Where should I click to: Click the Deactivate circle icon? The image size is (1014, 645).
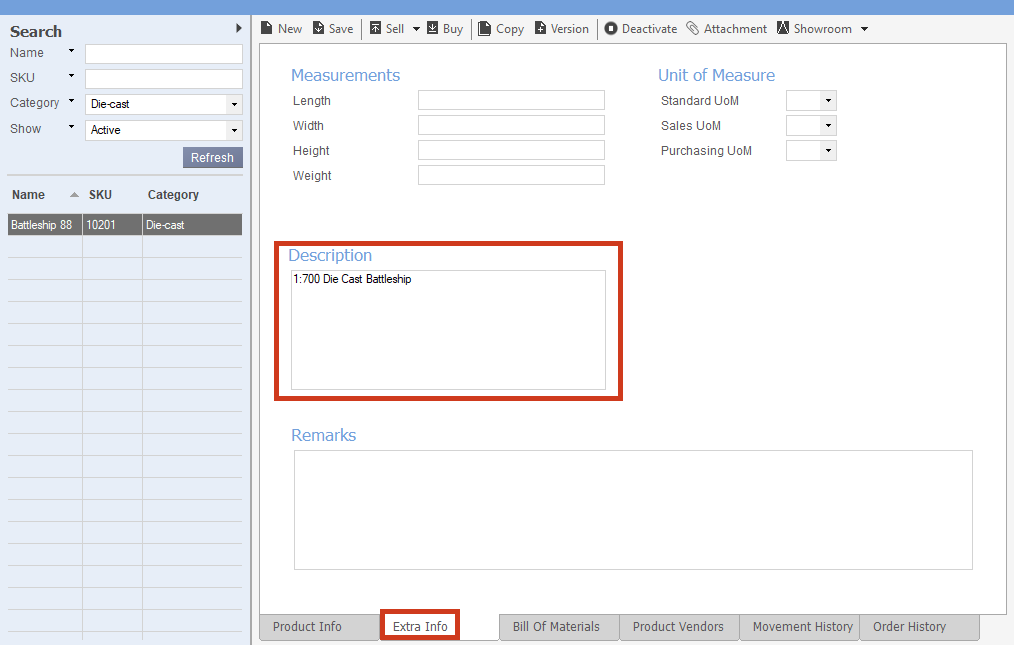[610, 28]
